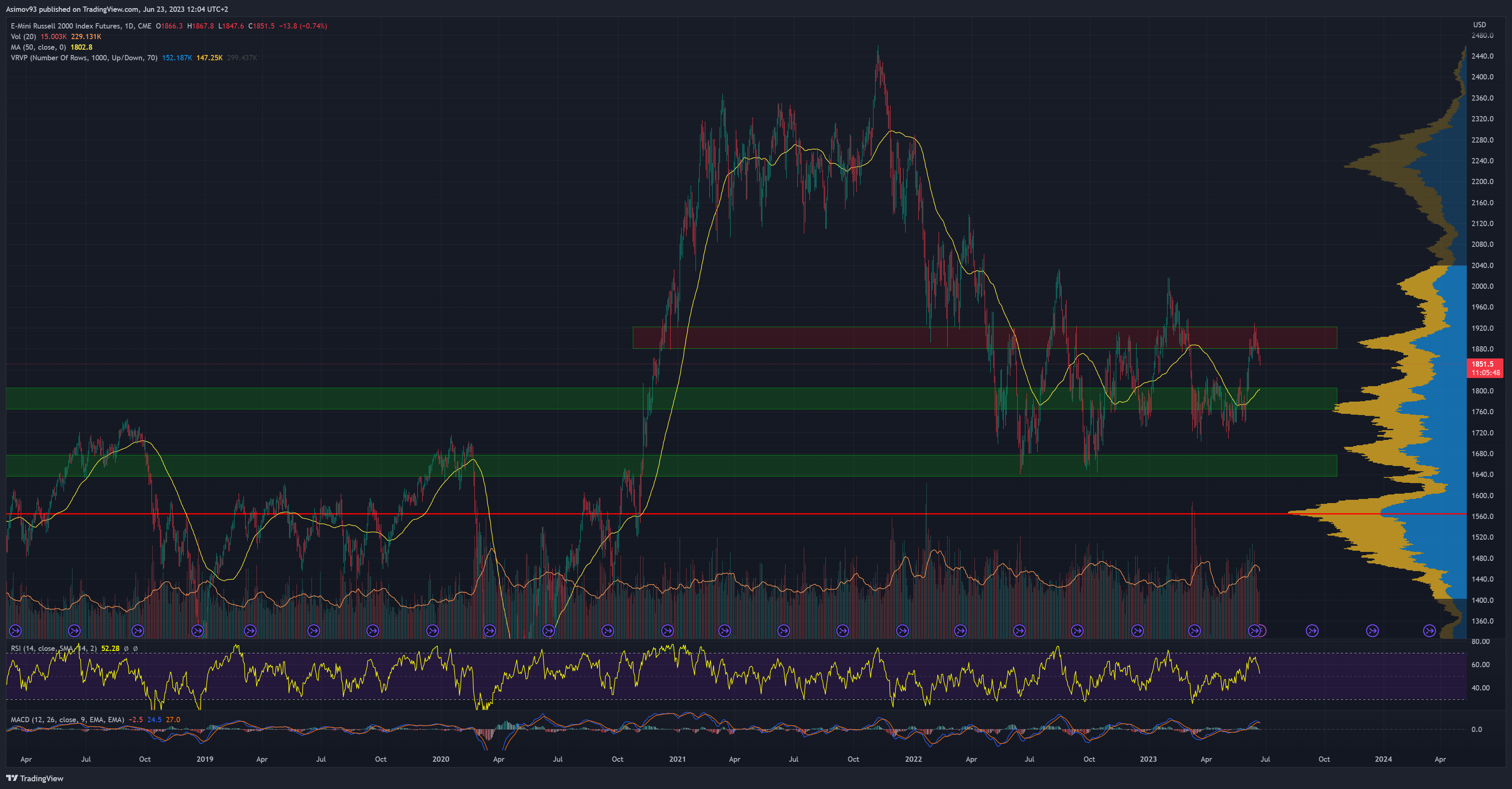Click the rollover marker icon above the 2021 label
1512x789 pixels.
tap(667, 631)
